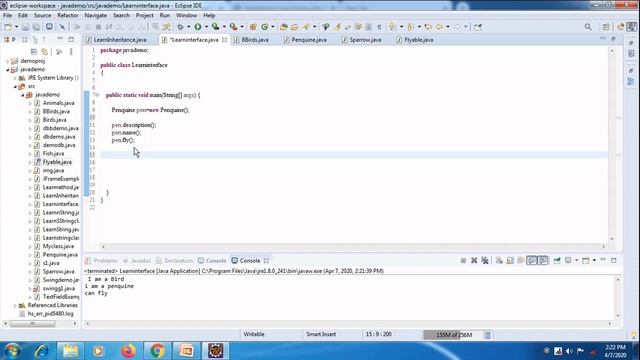Toggle Show Whitespace Characters paragraph icon

[379, 27]
